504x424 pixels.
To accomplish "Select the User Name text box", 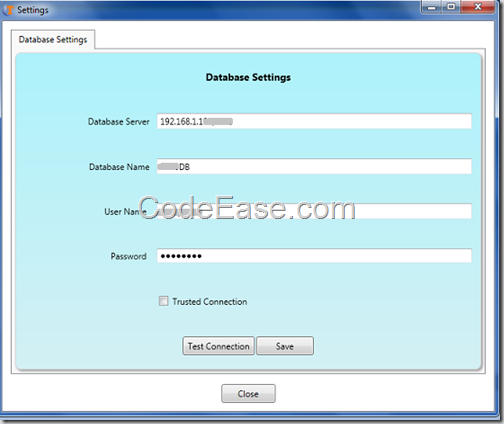I will (x=314, y=211).
